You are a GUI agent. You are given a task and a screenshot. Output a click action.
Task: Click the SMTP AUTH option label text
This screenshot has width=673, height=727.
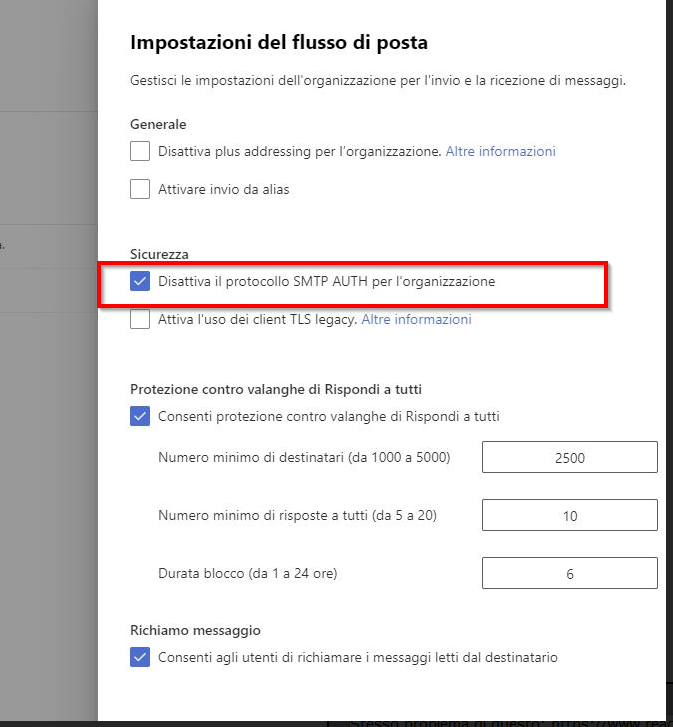click(327, 281)
